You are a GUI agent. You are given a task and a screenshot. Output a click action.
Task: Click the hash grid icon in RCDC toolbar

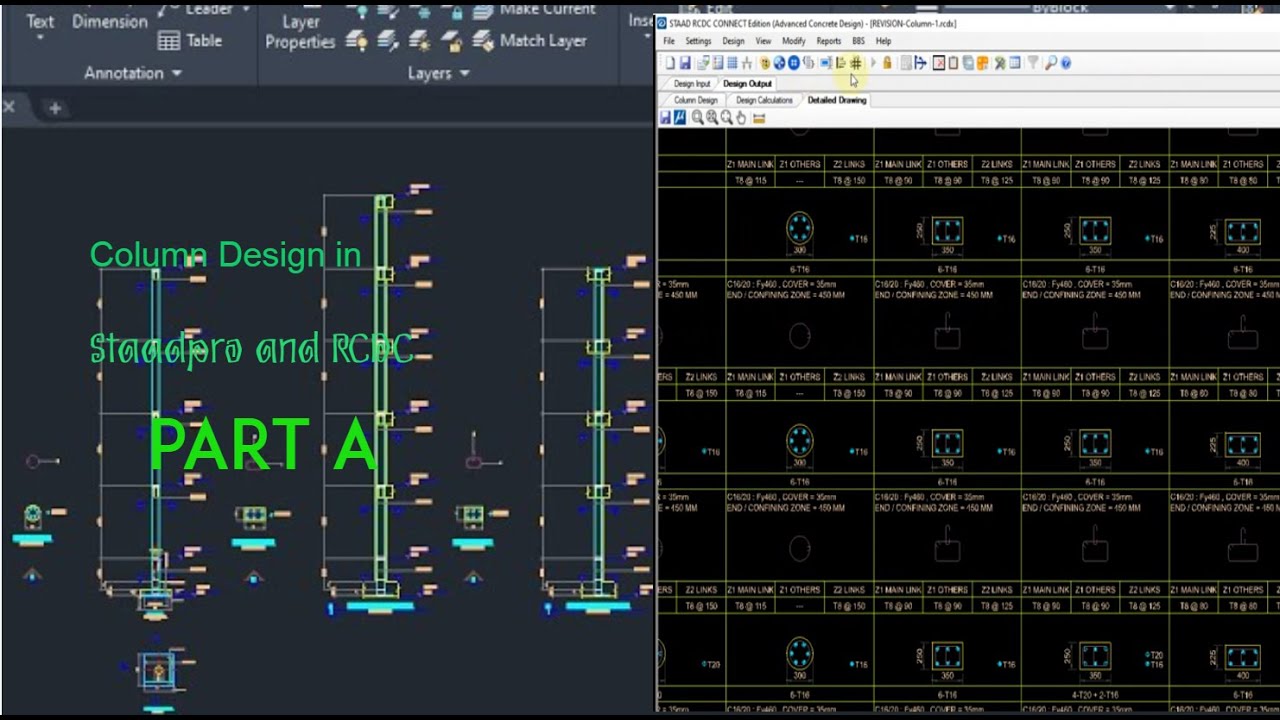(x=856, y=63)
